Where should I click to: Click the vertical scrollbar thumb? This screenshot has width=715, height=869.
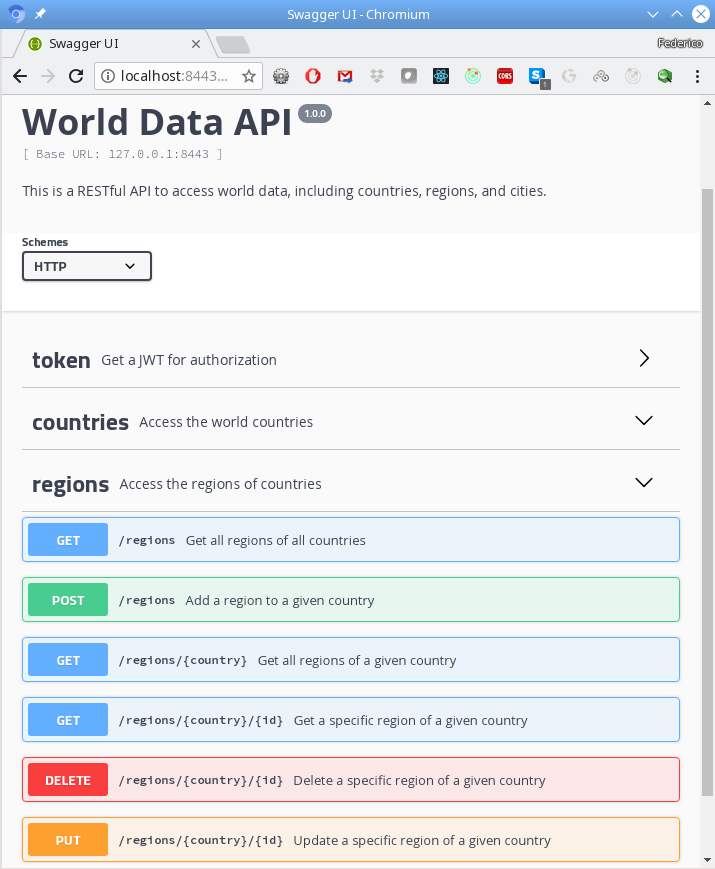click(707, 492)
